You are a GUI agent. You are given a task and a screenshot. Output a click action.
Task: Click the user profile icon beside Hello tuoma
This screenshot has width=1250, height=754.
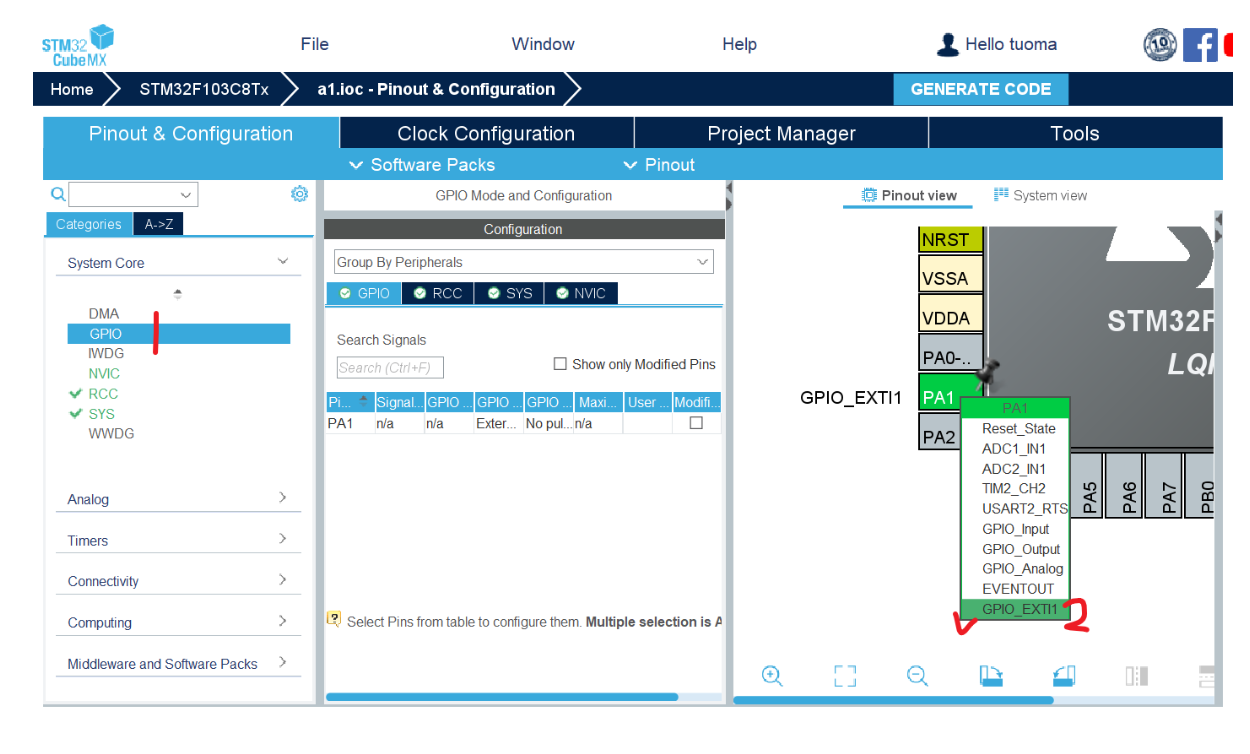pyautogui.click(x=947, y=44)
